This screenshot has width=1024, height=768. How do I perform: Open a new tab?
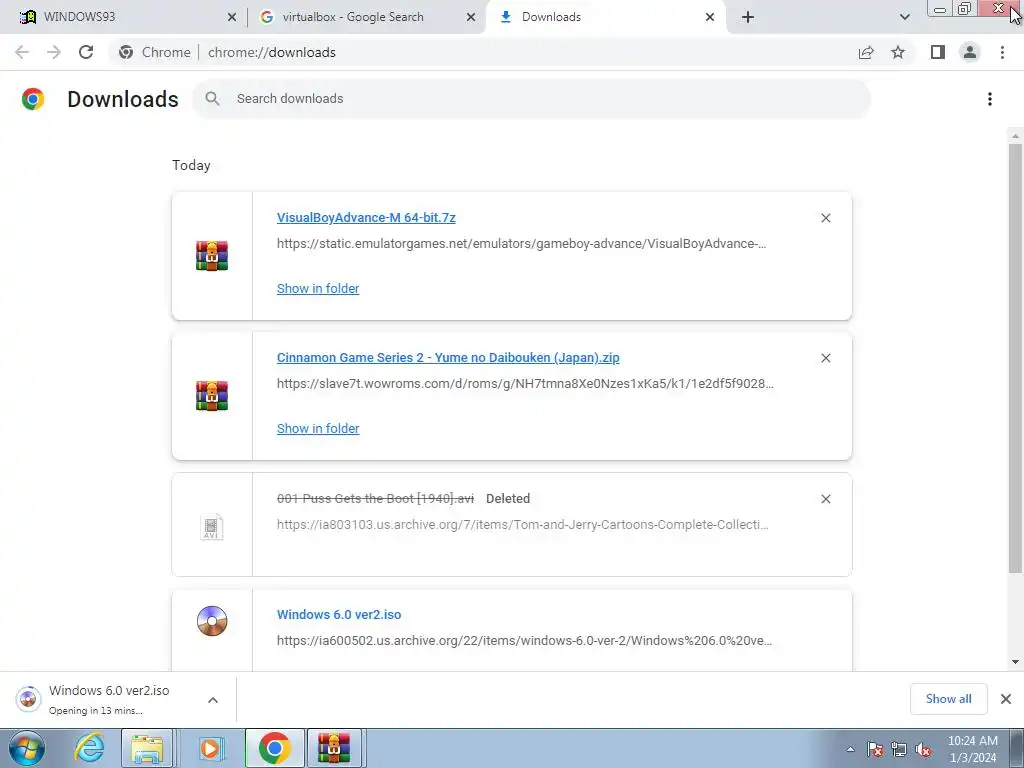pos(748,17)
